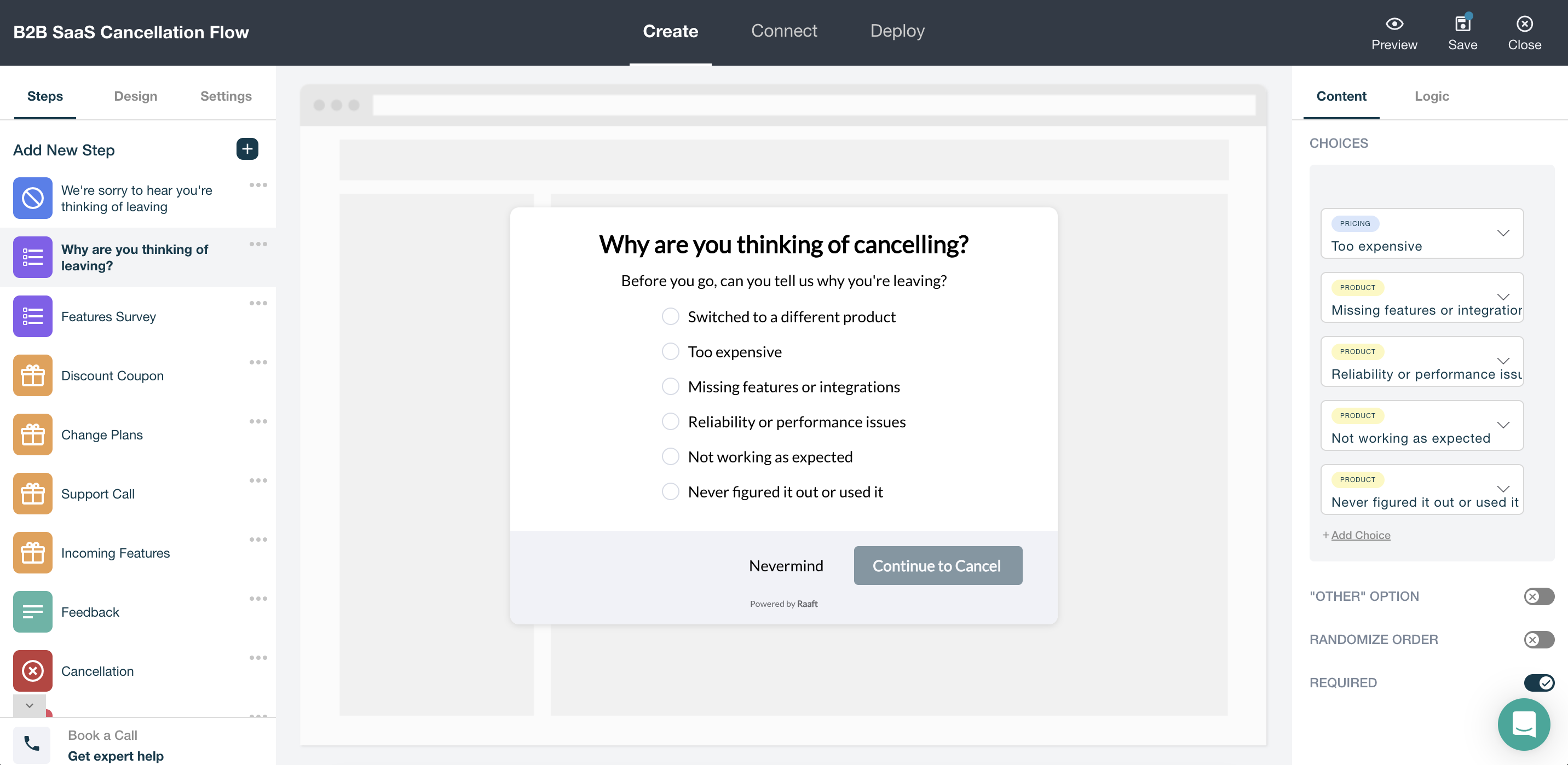Enable the "Other" option toggle
This screenshot has height=765, width=1568.
point(1538,596)
